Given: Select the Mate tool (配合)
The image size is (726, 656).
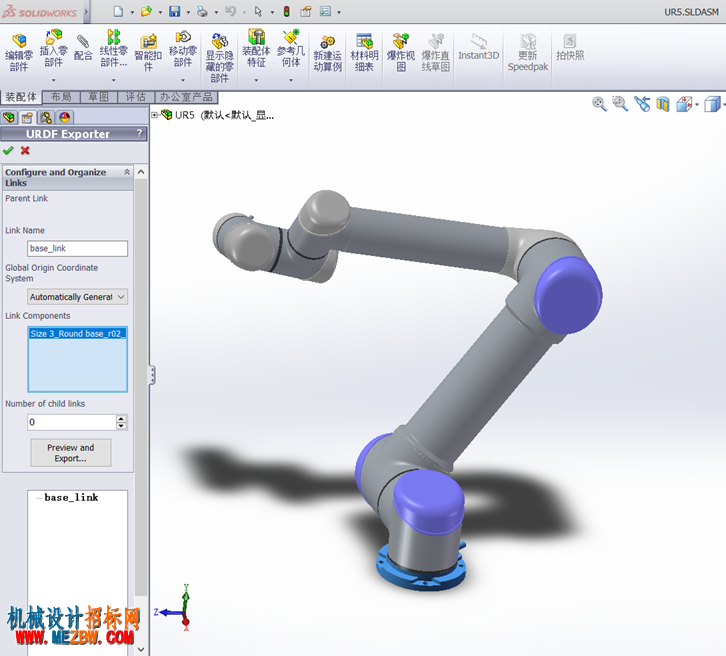Looking at the screenshot, I should tap(83, 48).
